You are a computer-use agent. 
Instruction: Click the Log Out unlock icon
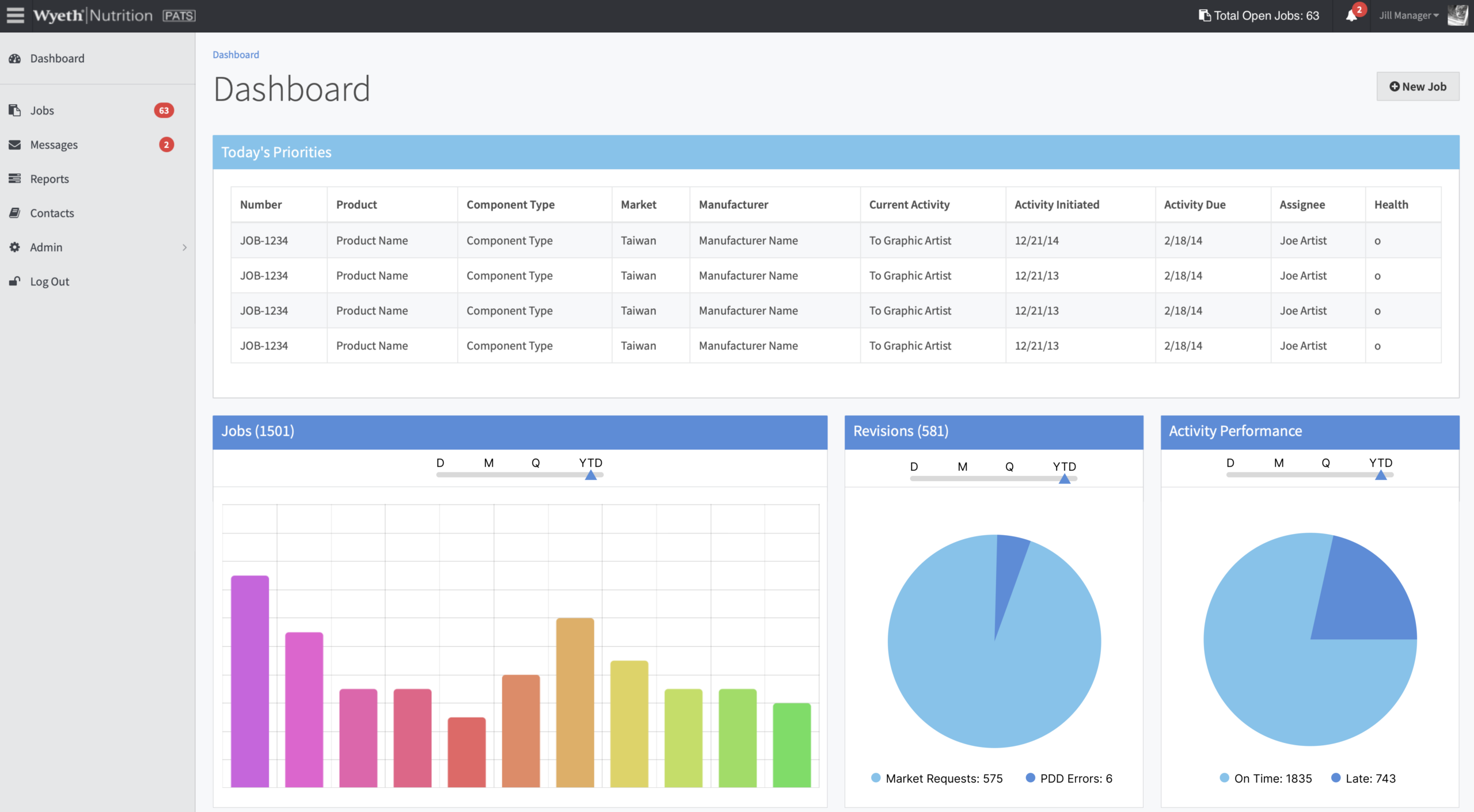coord(15,281)
